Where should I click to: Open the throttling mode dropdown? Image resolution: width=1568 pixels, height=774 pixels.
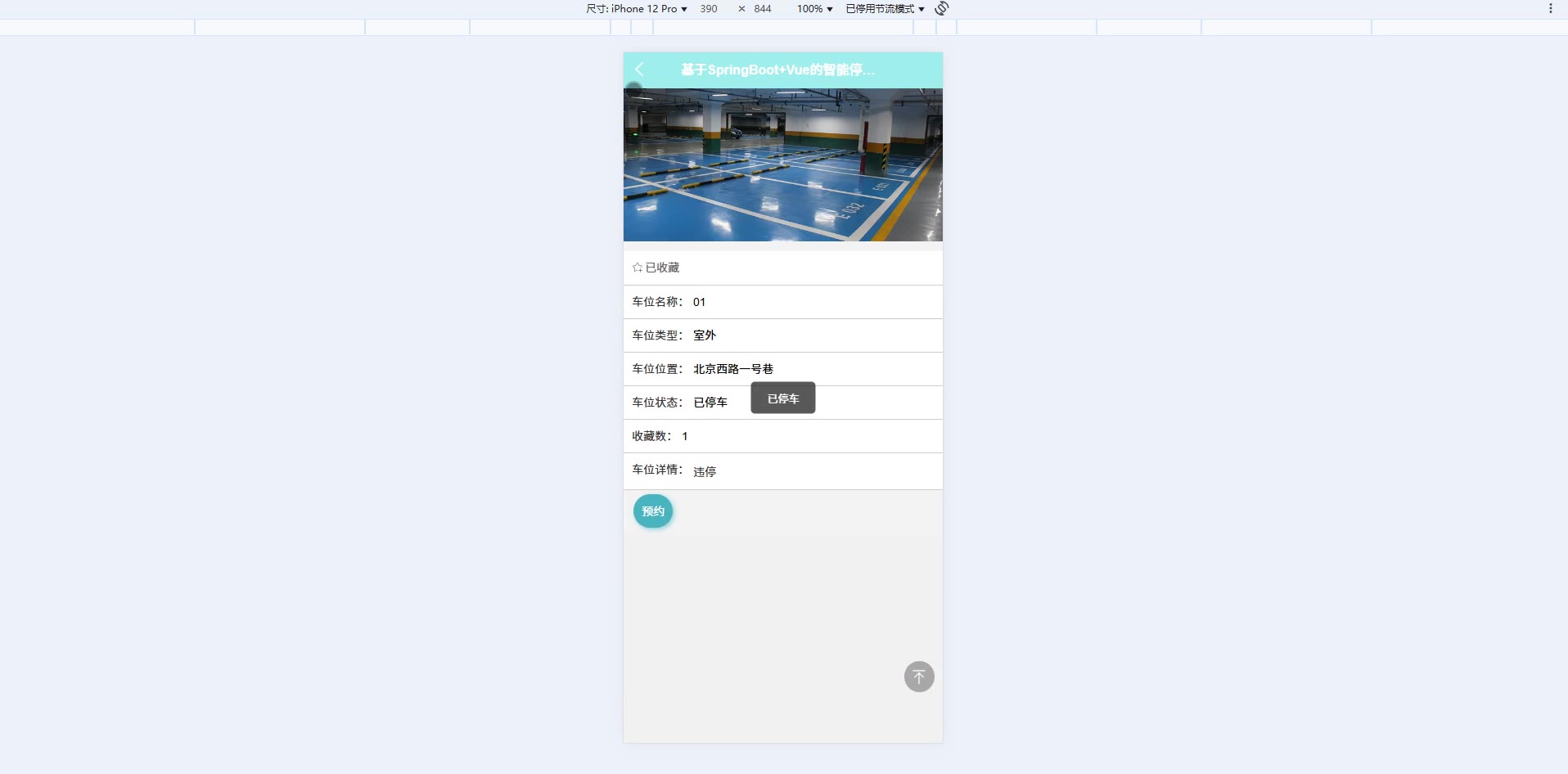pos(885,8)
